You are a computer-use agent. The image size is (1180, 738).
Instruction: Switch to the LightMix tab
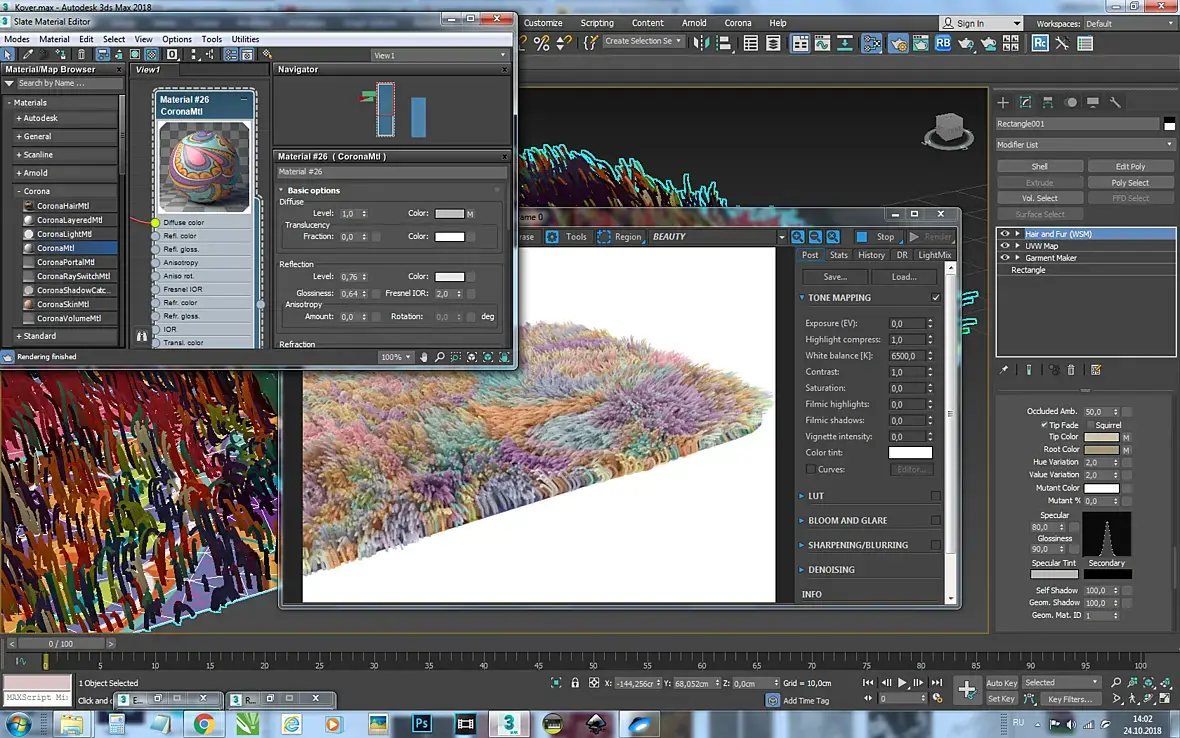pyautogui.click(x=934, y=255)
